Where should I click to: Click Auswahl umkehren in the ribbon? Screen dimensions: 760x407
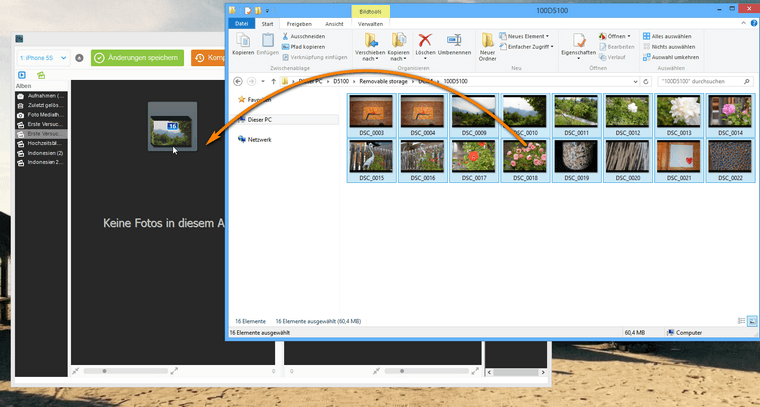pyautogui.click(x=671, y=57)
